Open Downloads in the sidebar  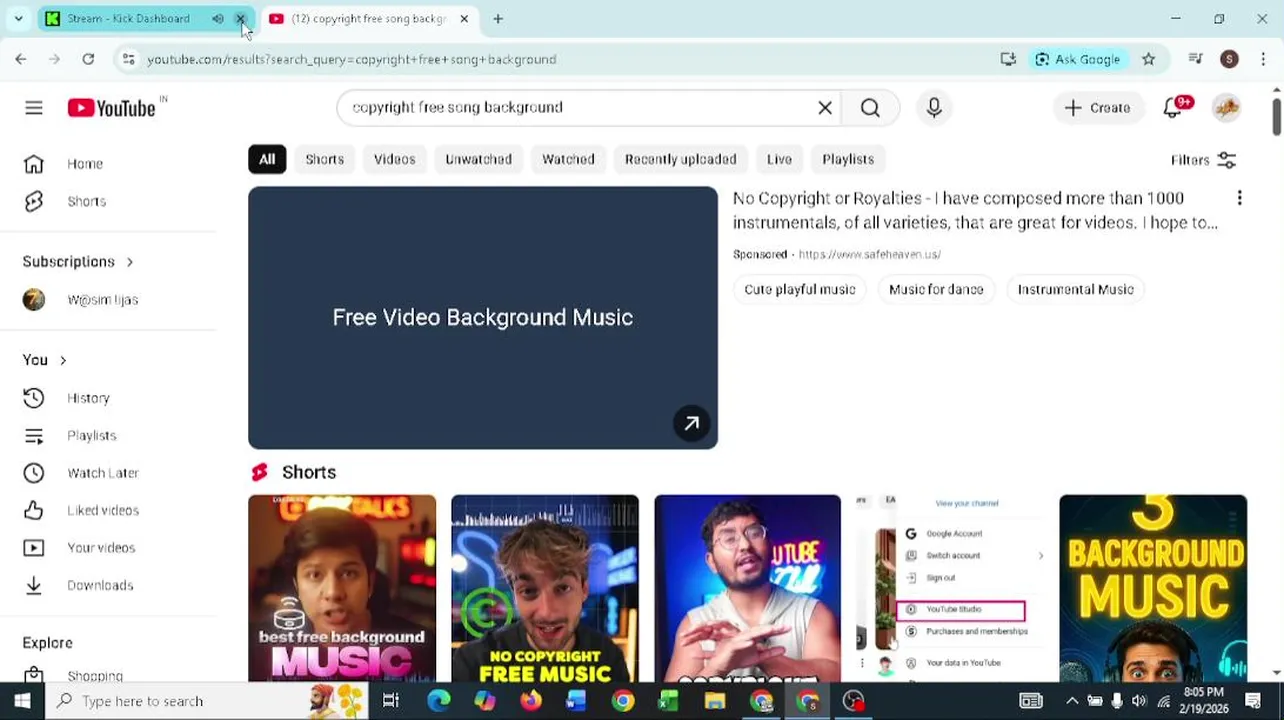[x=108, y=585]
